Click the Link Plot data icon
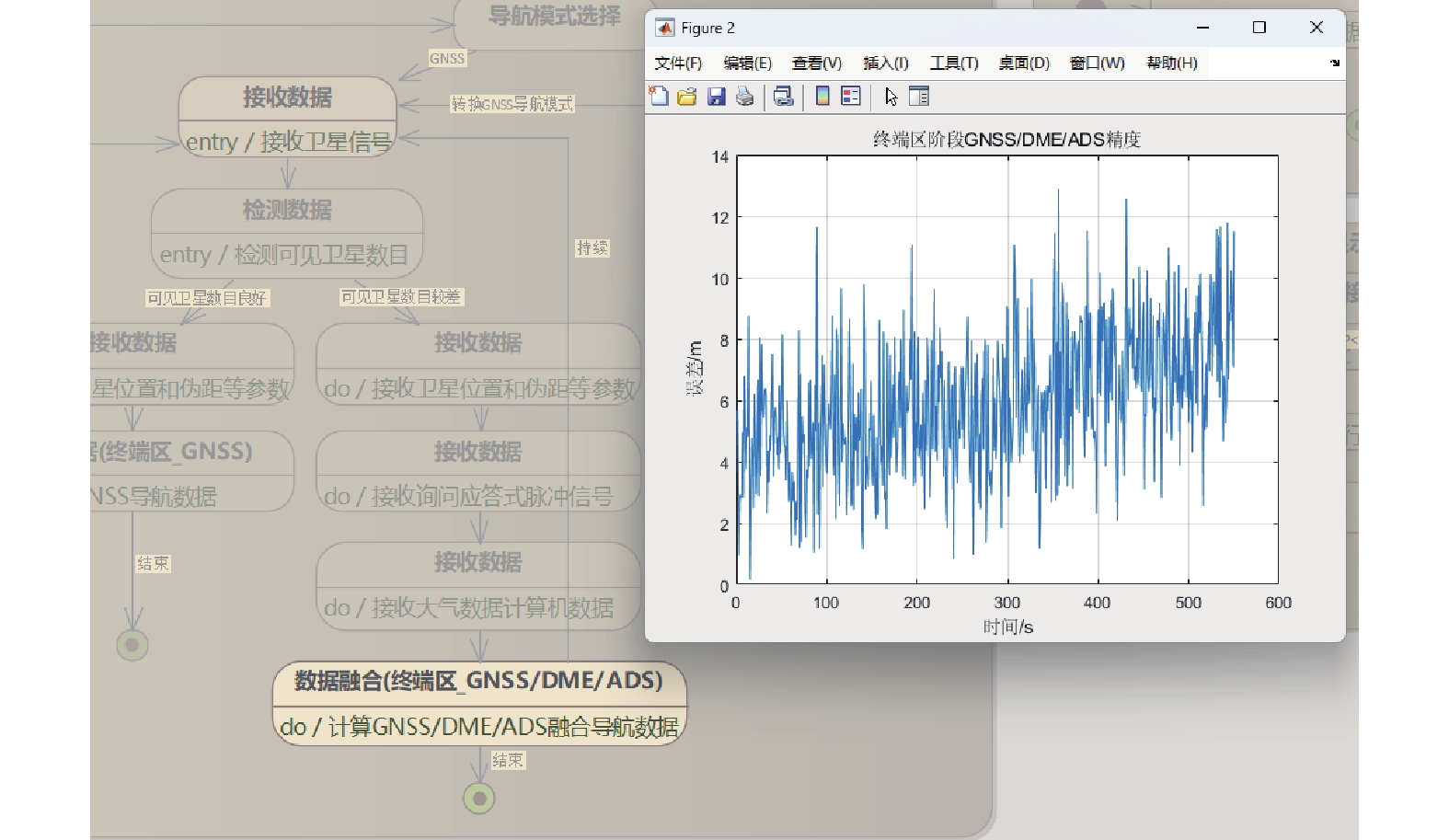This screenshot has height=840, width=1449. (x=783, y=97)
